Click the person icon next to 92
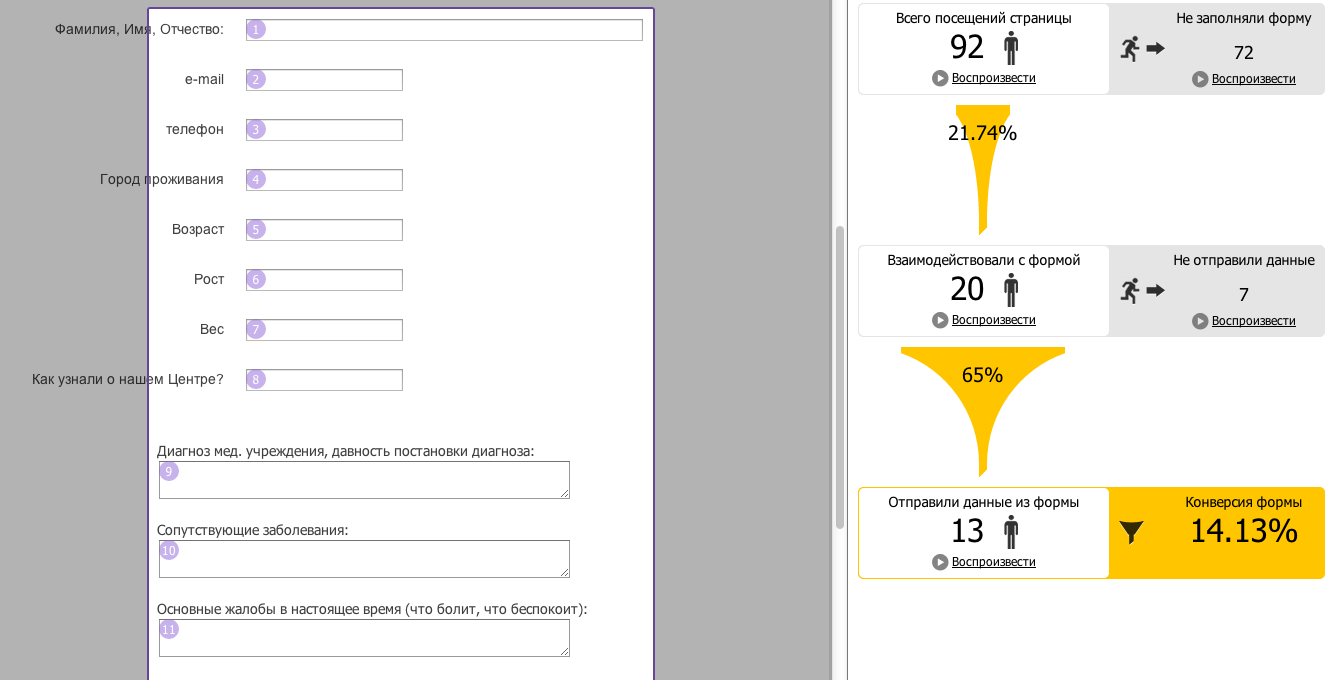 click(1011, 48)
